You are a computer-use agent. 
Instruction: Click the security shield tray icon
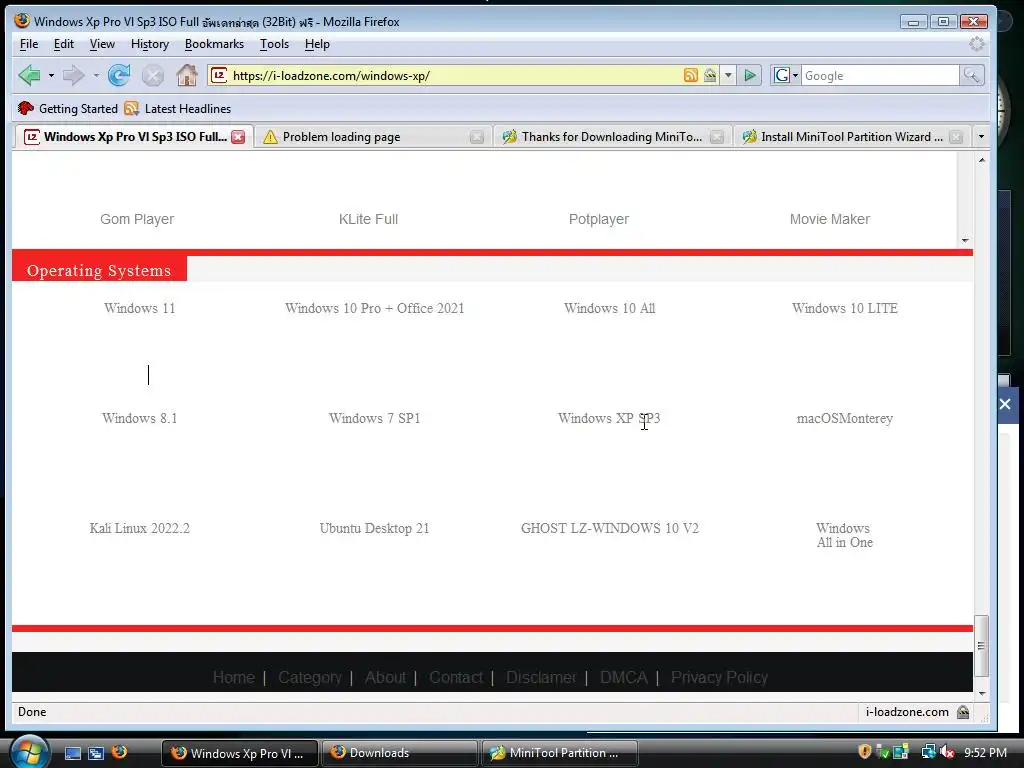pos(865,752)
